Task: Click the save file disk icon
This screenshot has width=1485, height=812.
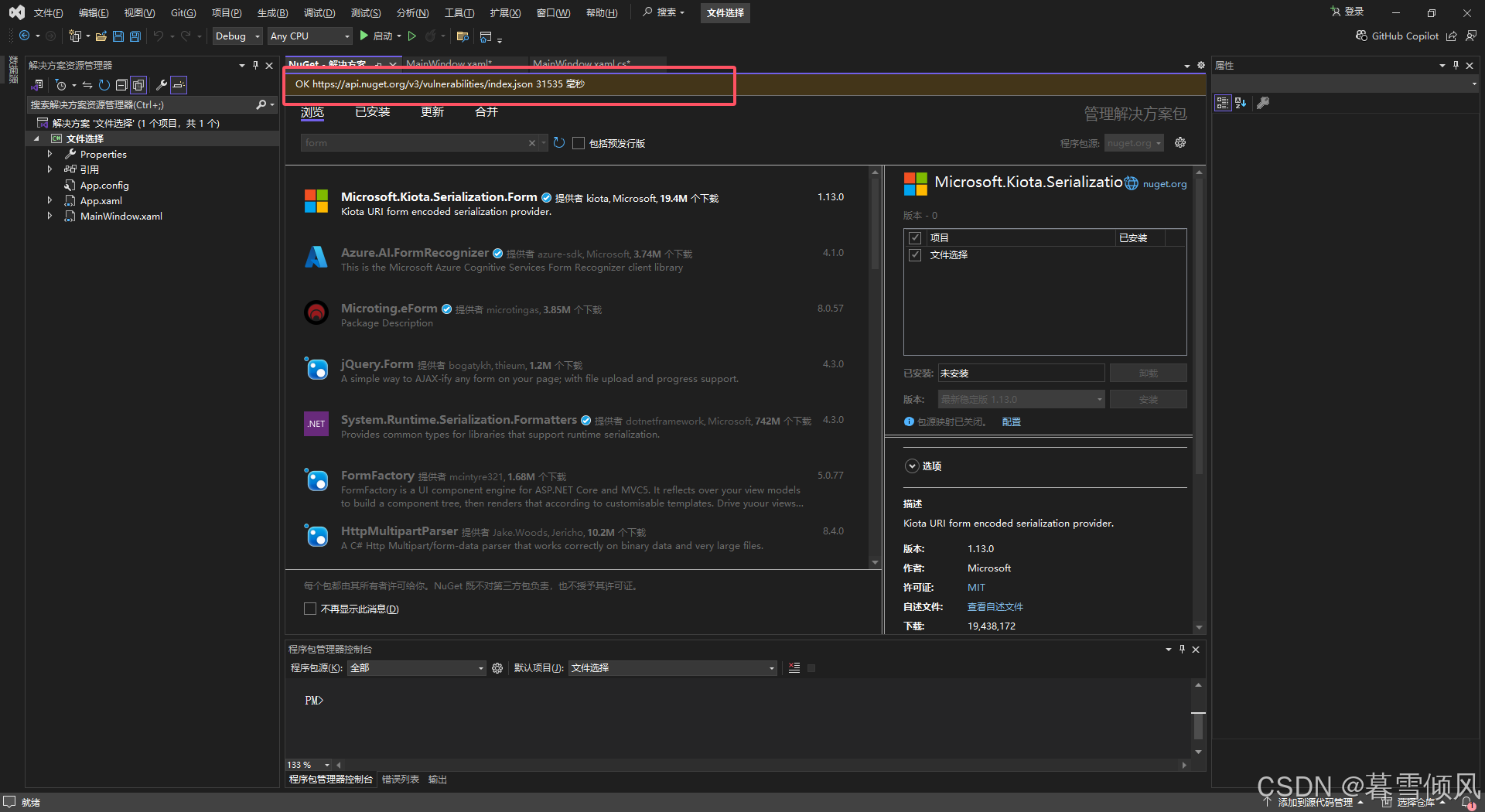Action: click(118, 36)
